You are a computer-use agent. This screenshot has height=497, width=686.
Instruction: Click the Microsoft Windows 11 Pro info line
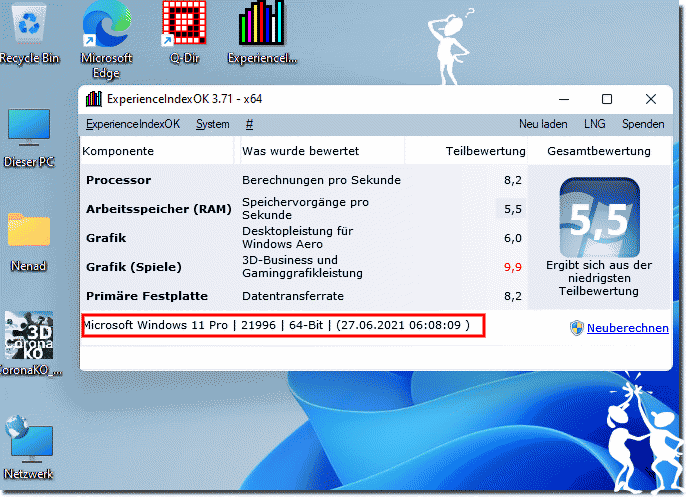276,325
